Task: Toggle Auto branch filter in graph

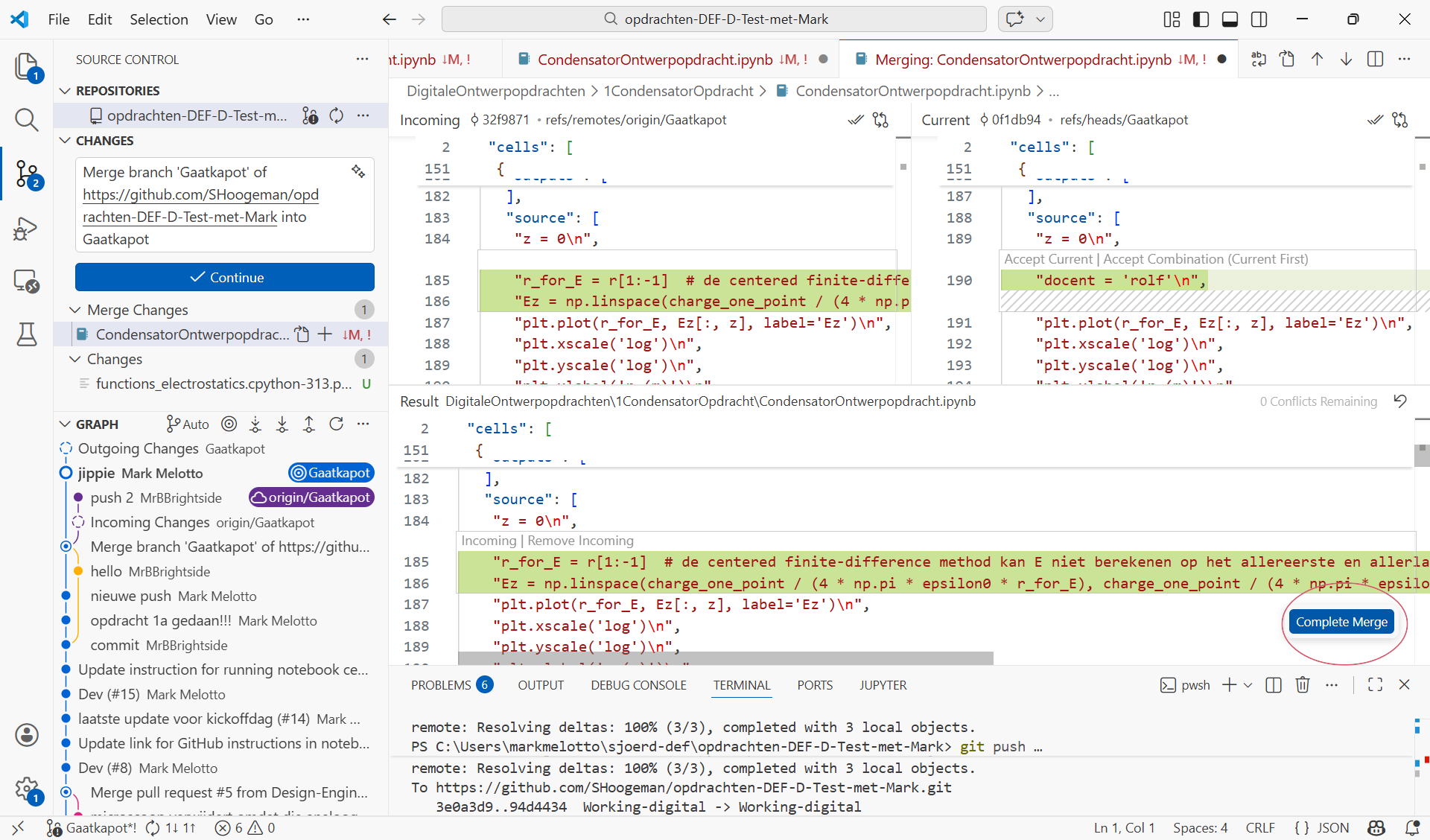Action: (188, 424)
